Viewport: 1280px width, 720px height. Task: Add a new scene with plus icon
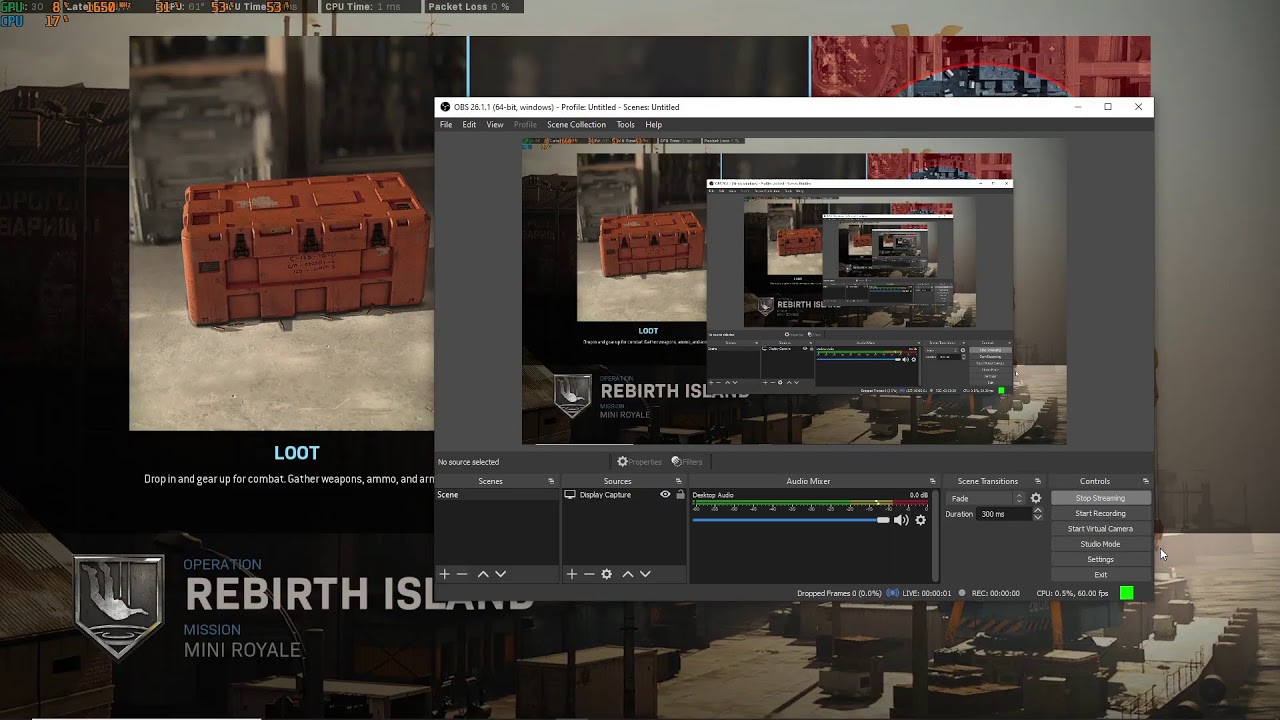(x=445, y=574)
